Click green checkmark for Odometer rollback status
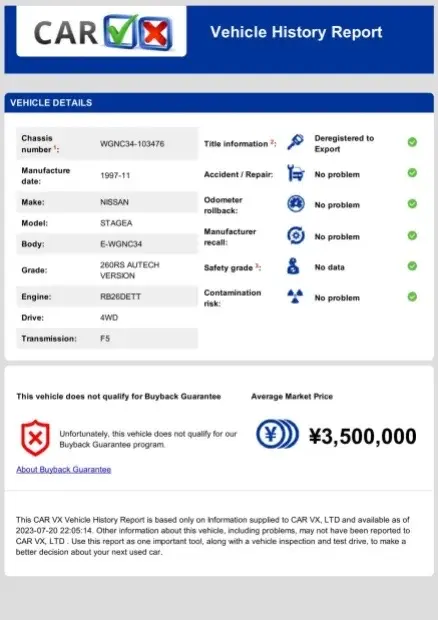 point(412,204)
